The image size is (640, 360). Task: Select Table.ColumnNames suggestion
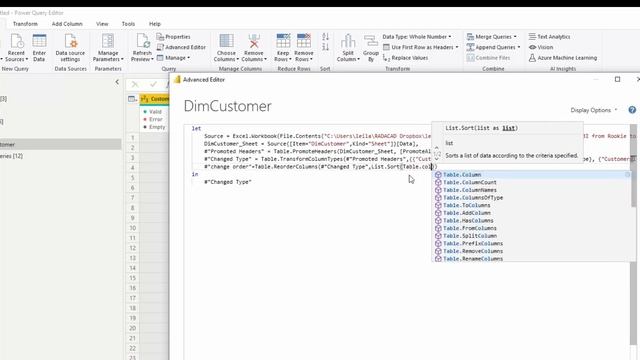pos(531,190)
